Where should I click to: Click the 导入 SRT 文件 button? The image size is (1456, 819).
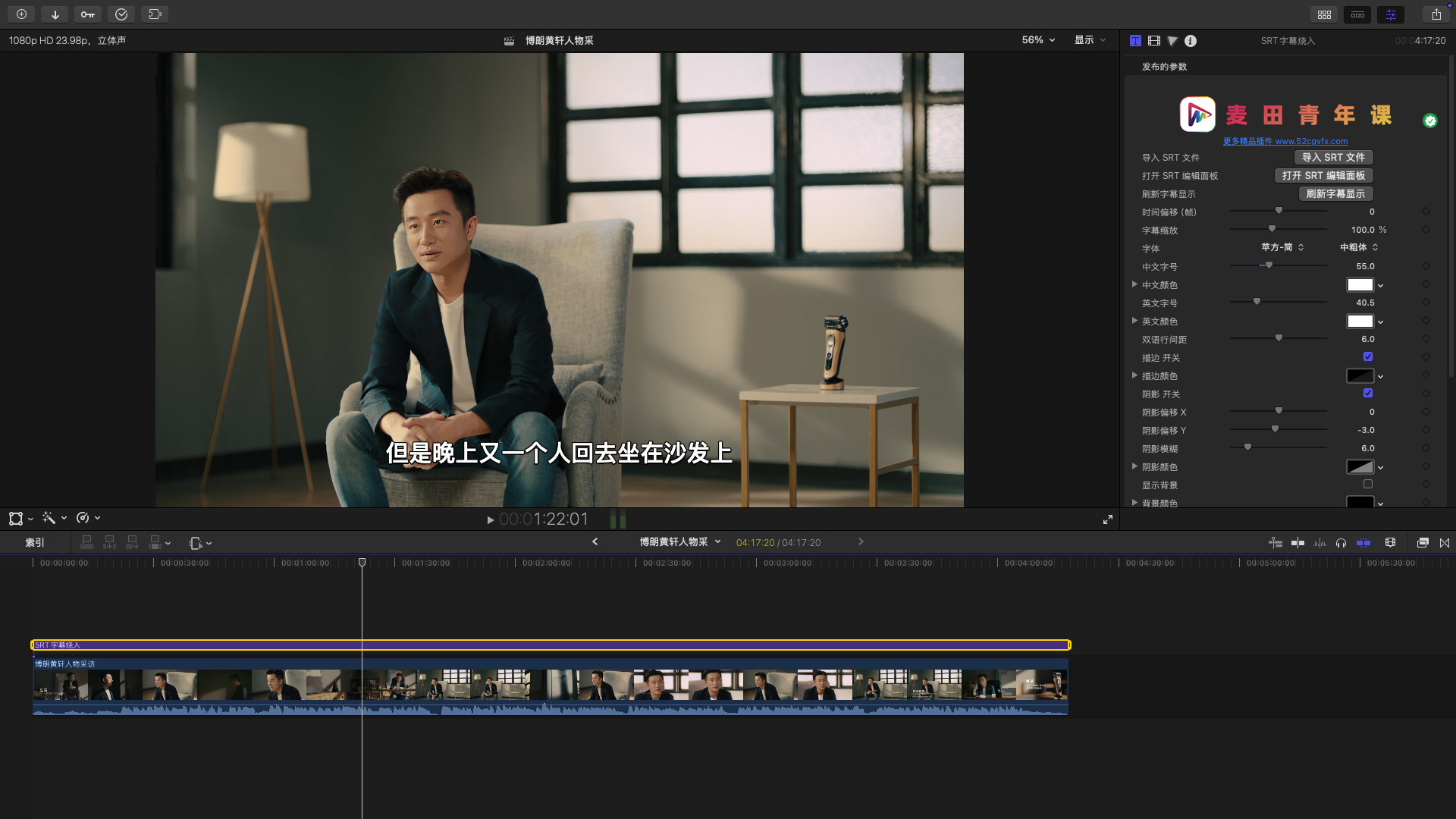point(1333,157)
